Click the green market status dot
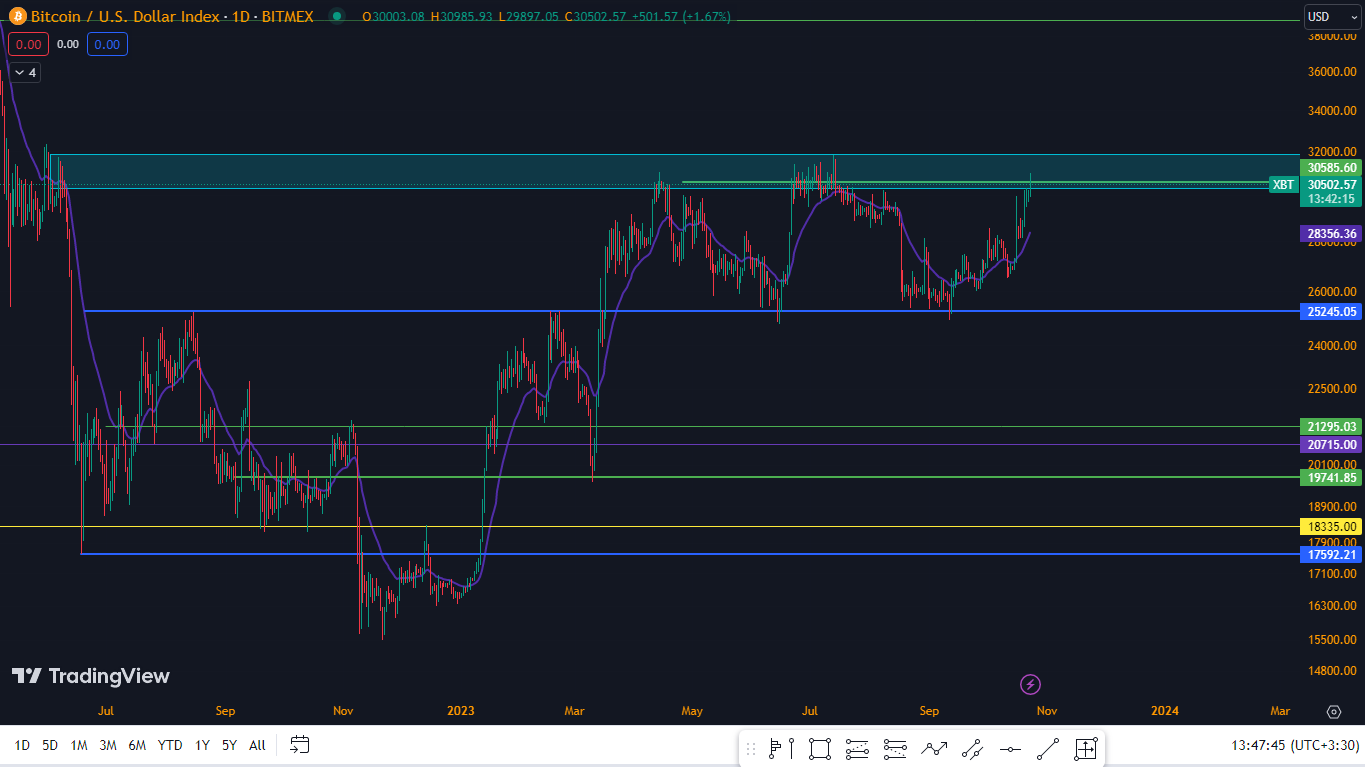 337,16
